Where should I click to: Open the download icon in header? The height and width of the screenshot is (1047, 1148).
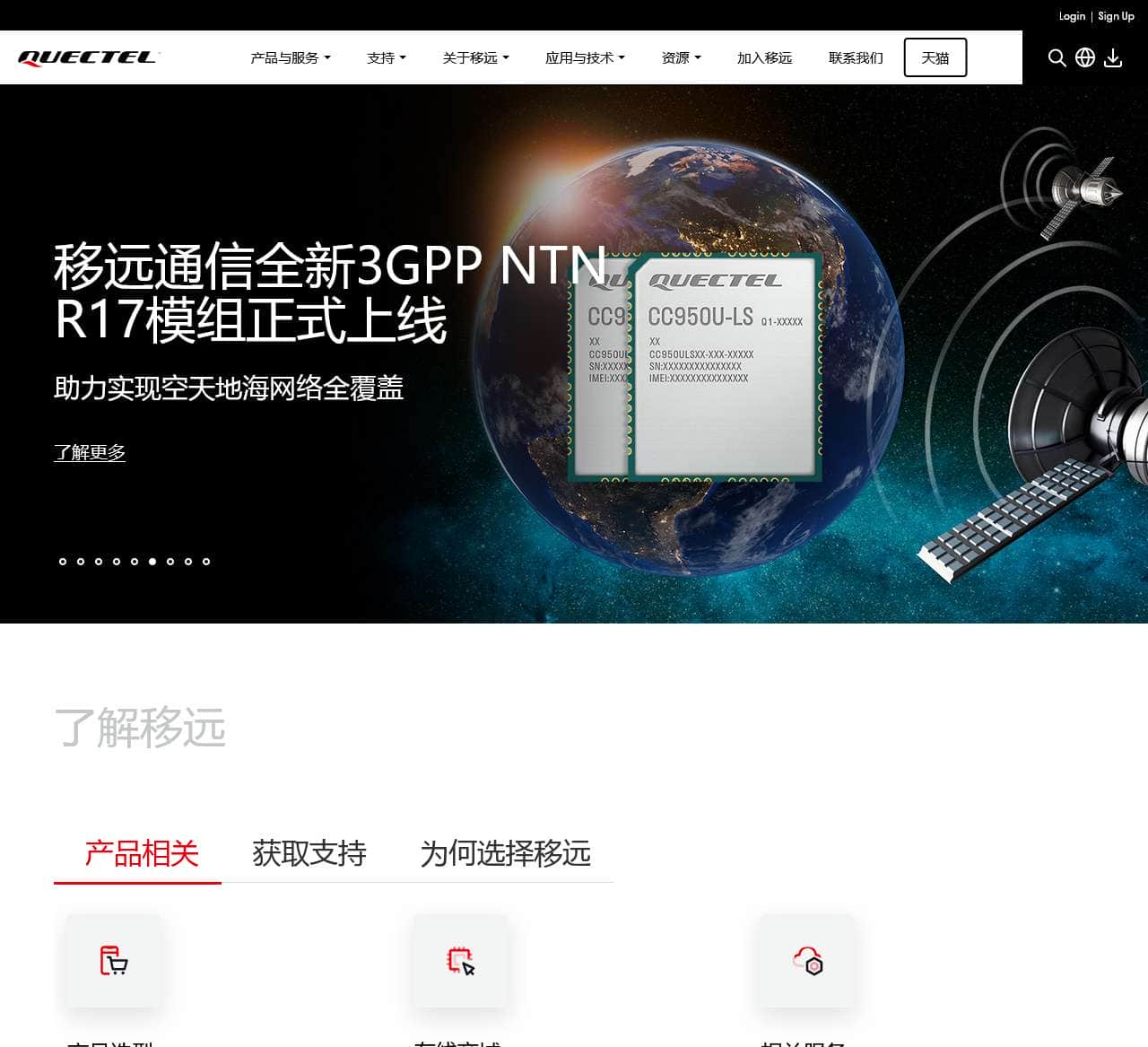point(1113,58)
